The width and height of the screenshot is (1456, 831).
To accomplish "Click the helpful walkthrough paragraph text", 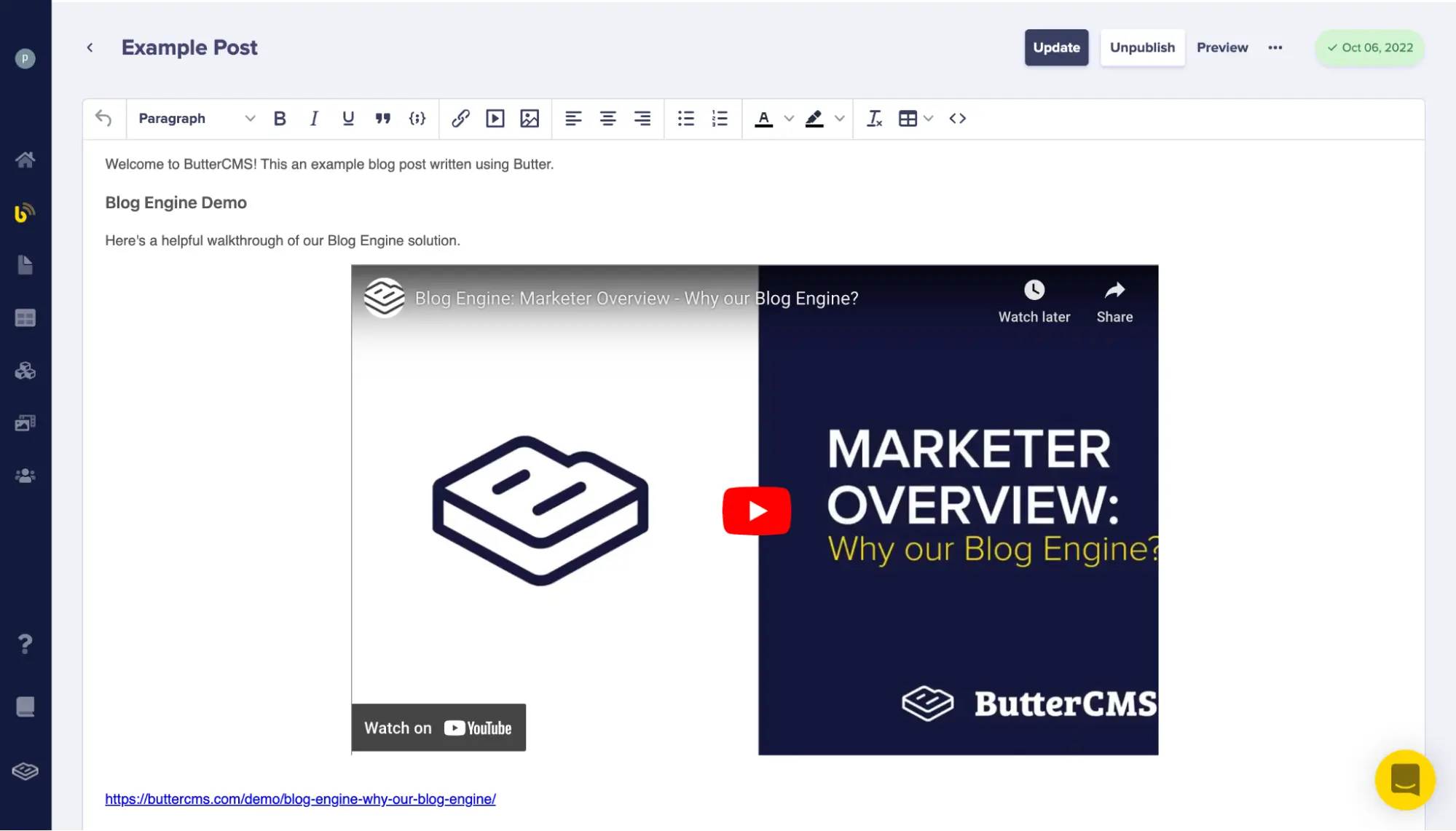I will pos(283,241).
